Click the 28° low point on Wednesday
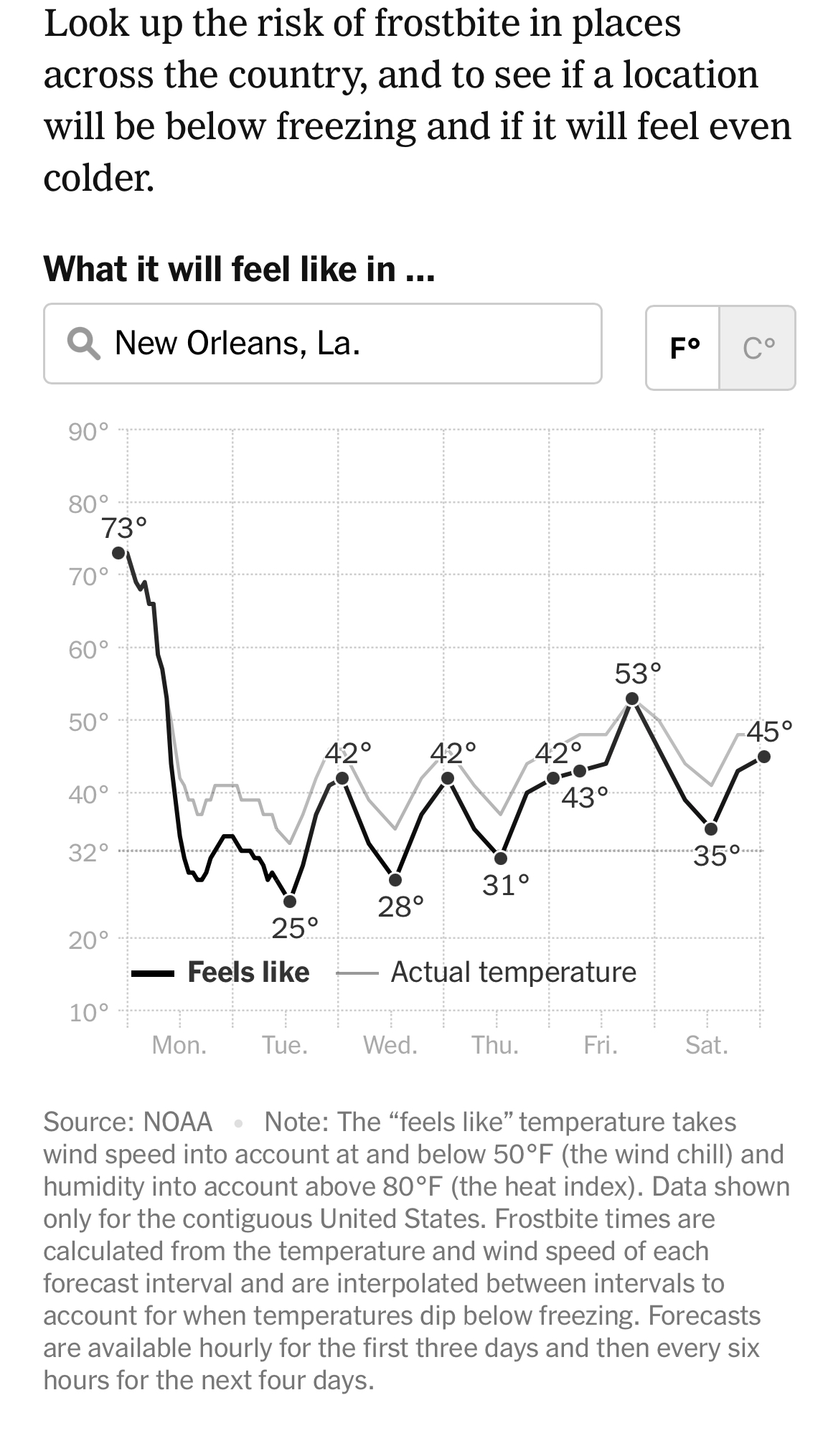828x1456 pixels. tap(395, 879)
